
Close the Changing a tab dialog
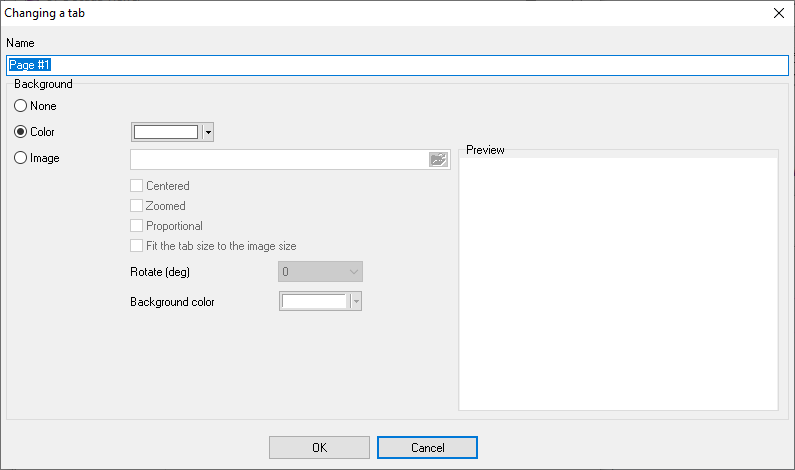(x=779, y=13)
